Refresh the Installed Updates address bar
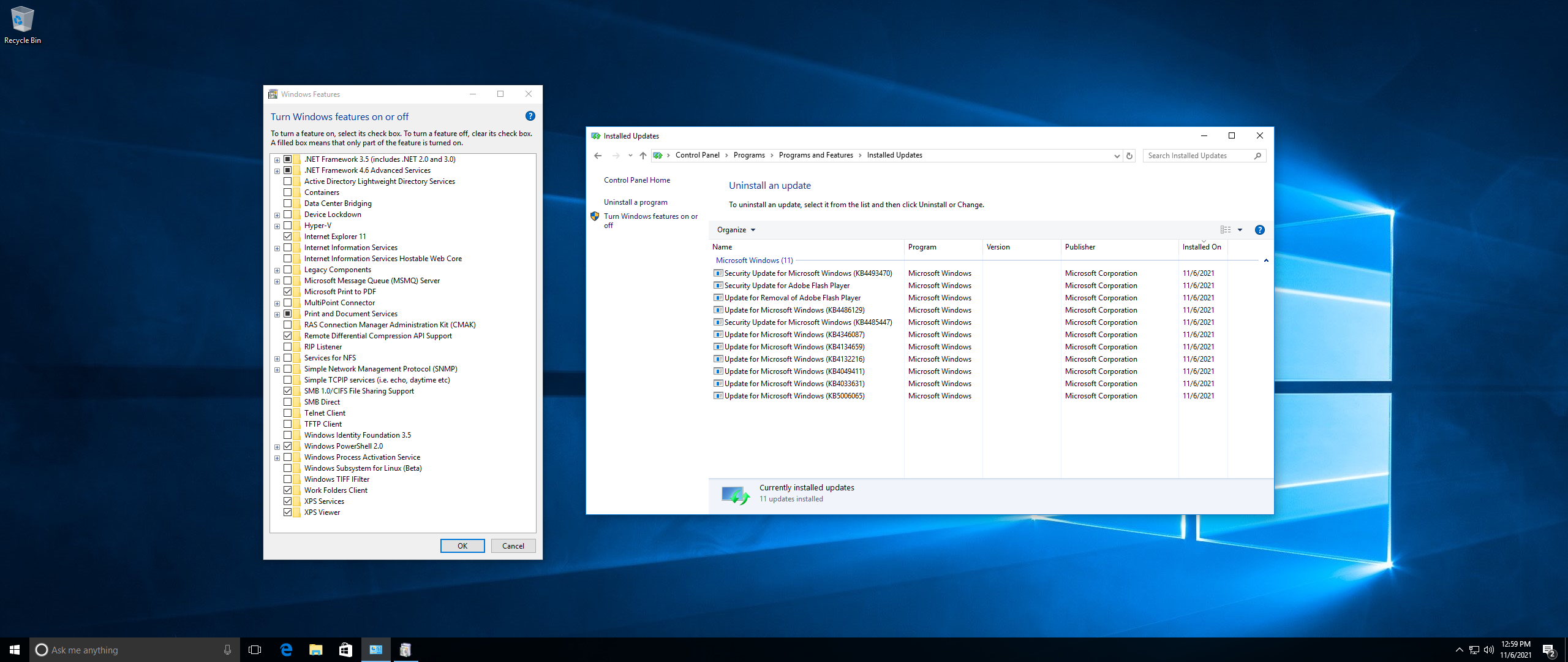 tap(1129, 156)
